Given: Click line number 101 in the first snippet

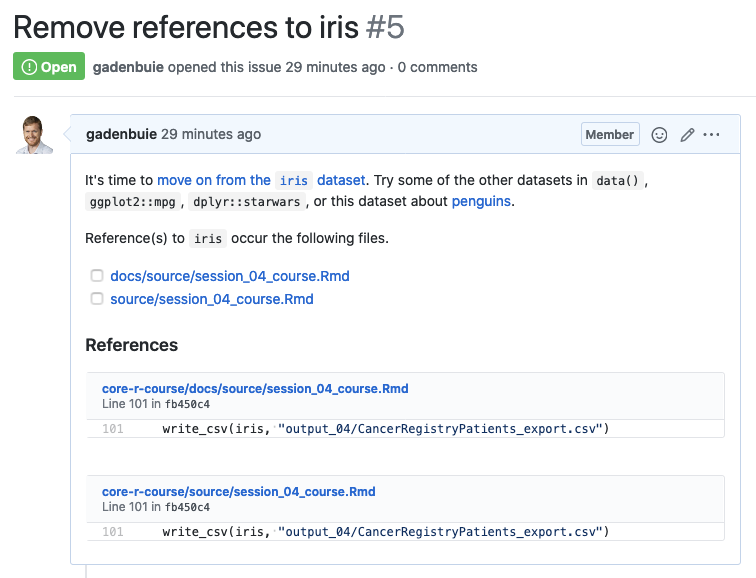Looking at the screenshot, I should pos(113,429).
